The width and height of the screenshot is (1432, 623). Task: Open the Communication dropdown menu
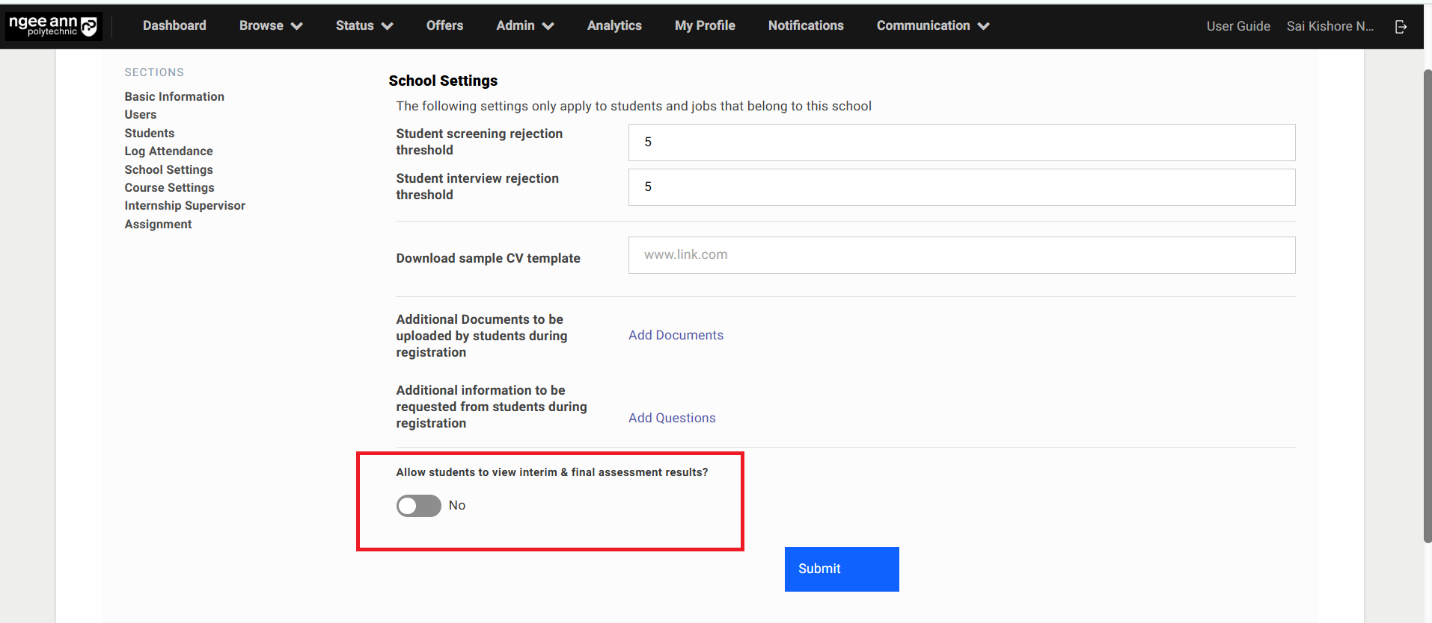coord(932,26)
